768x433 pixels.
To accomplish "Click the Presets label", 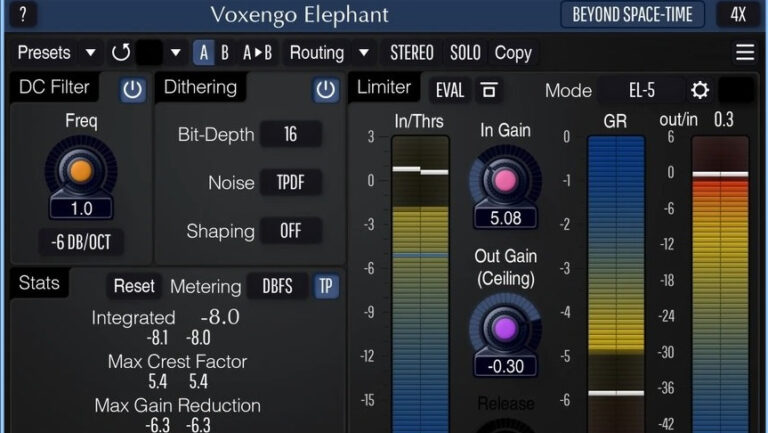I will tap(44, 52).
